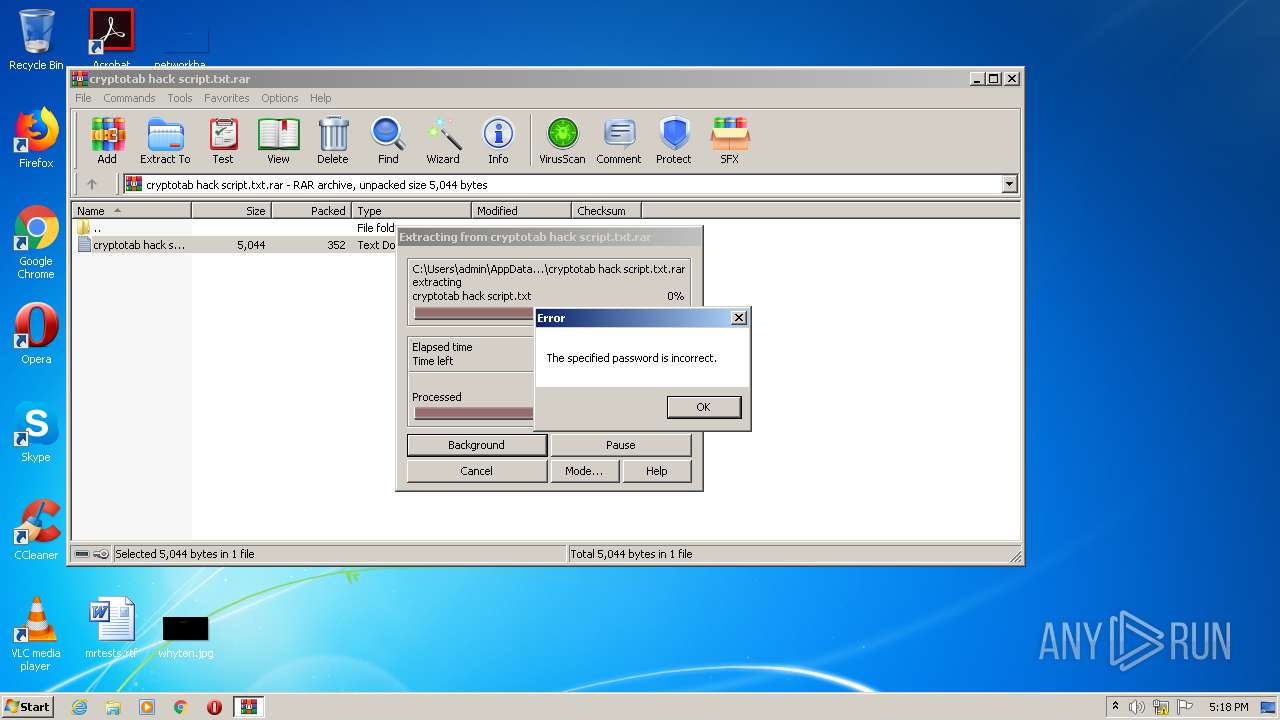This screenshot has width=1280, height=720.
Task: Click the Mode... button
Action: tap(583, 471)
